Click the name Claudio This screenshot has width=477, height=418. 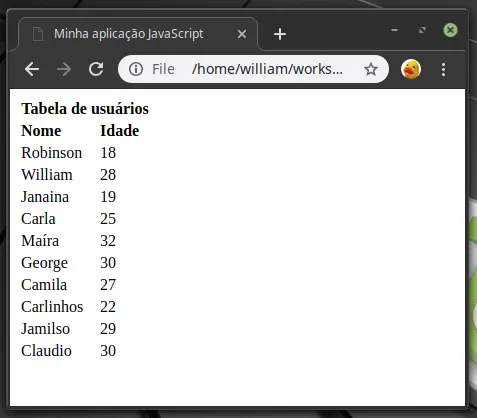coord(46,351)
